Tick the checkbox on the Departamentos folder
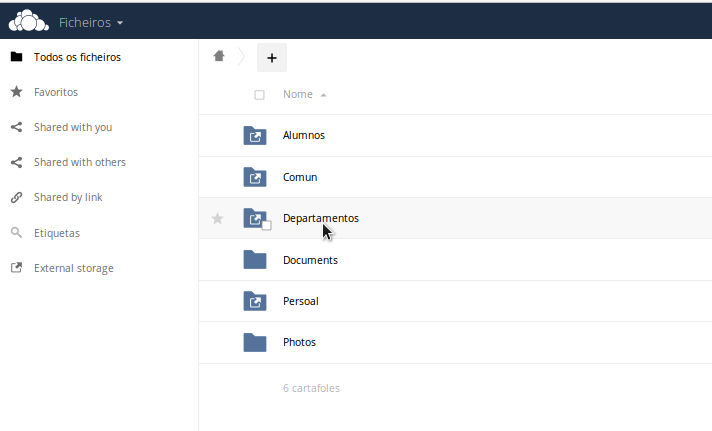Image resolution: width=712 pixels, height=431 pixels. (267, 225)
